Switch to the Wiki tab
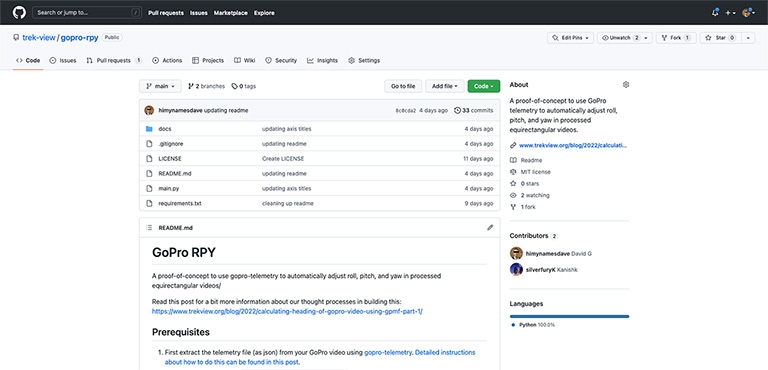This screenshot has width=768, height=370. [244, 61]
